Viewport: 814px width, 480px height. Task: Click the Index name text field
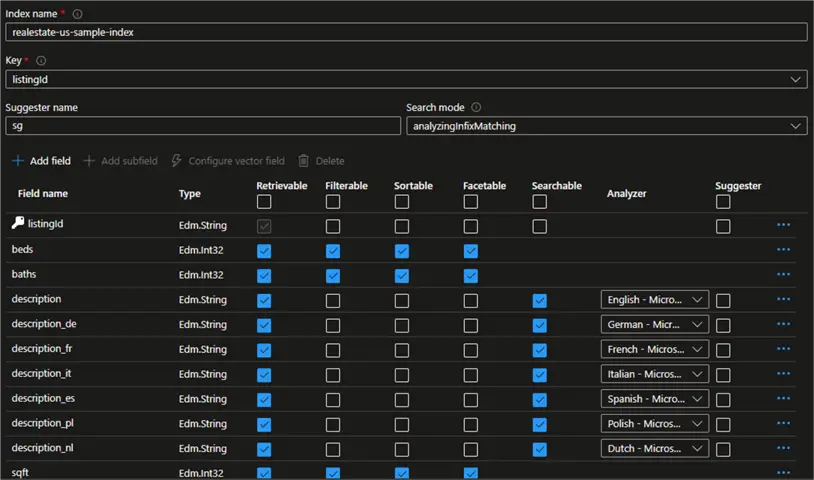(x=405, y=32)
